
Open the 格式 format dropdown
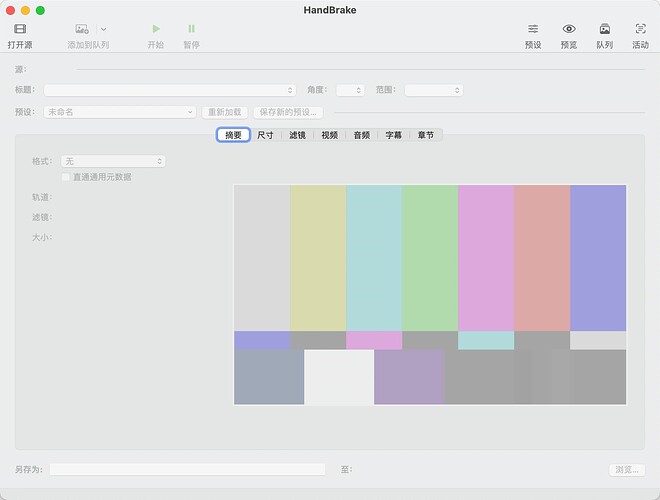coord(113,161)
